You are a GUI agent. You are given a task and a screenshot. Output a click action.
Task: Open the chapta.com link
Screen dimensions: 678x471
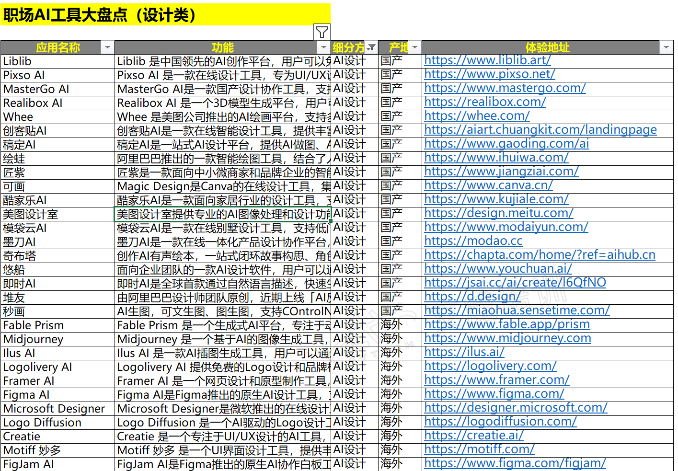(540, 255)
